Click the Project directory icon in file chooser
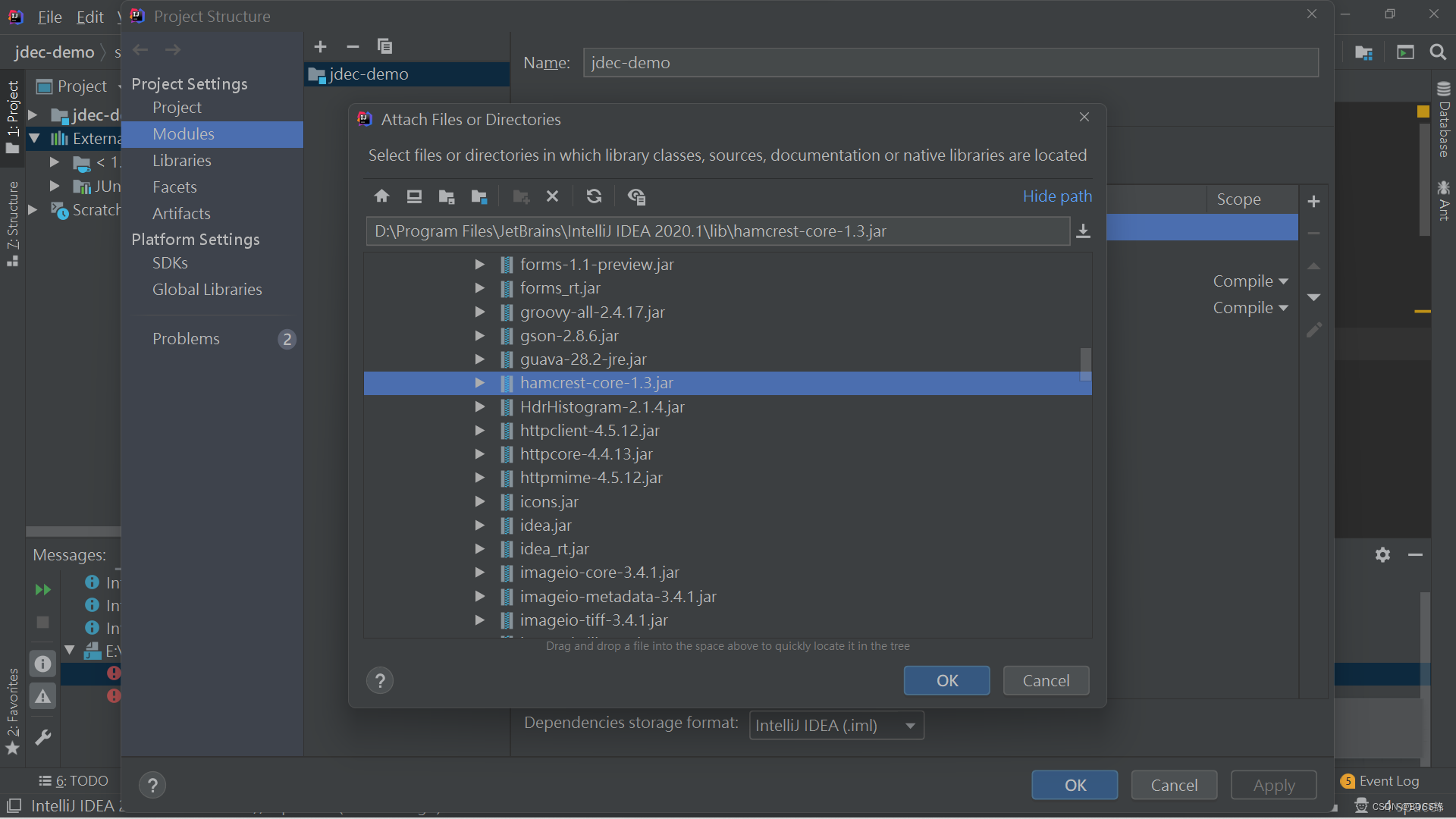Screen dimensions: 1456x819 (x=447, y=196)
